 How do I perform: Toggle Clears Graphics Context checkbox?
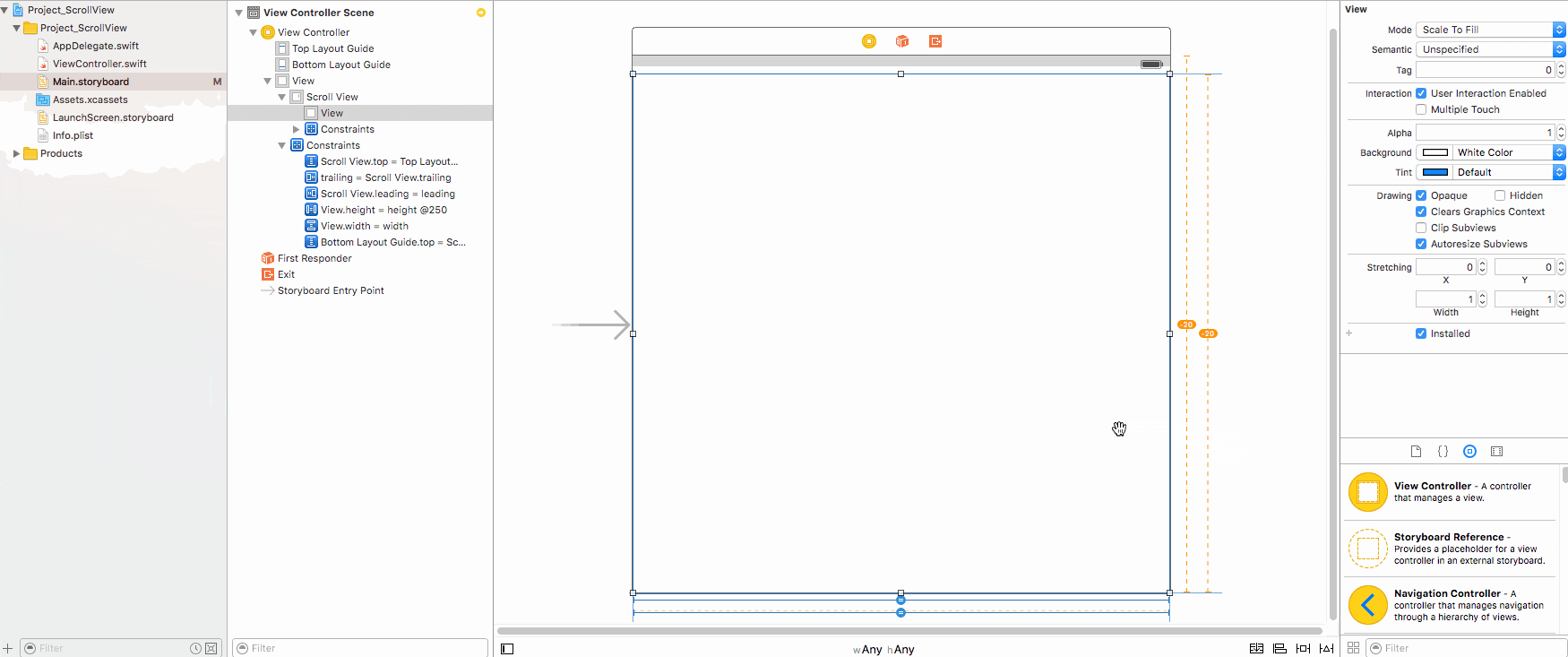coord(1421,212)
